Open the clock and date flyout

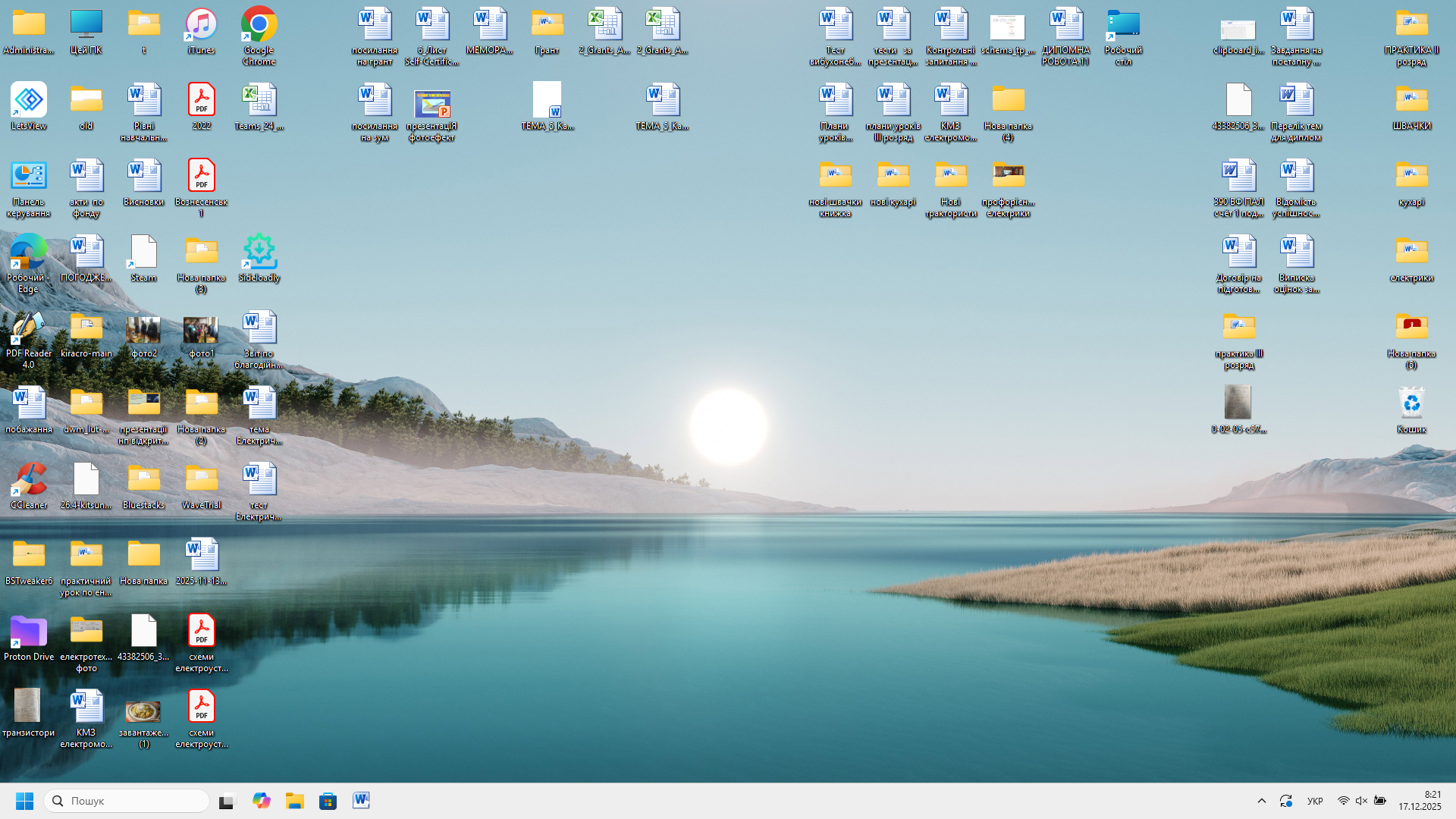tap(1420, 801)
